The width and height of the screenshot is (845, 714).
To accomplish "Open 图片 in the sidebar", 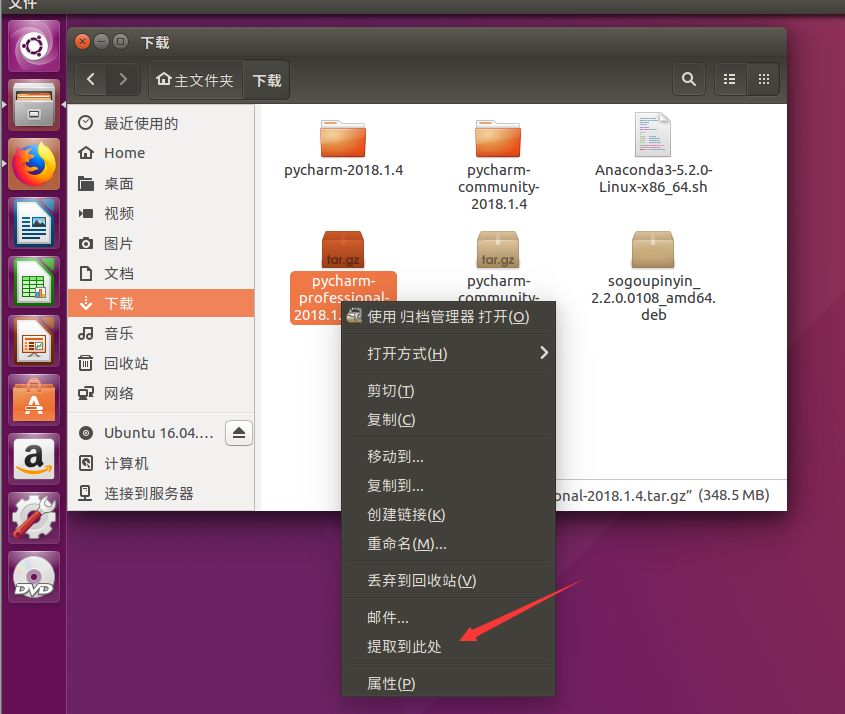I will coord(161,244).
